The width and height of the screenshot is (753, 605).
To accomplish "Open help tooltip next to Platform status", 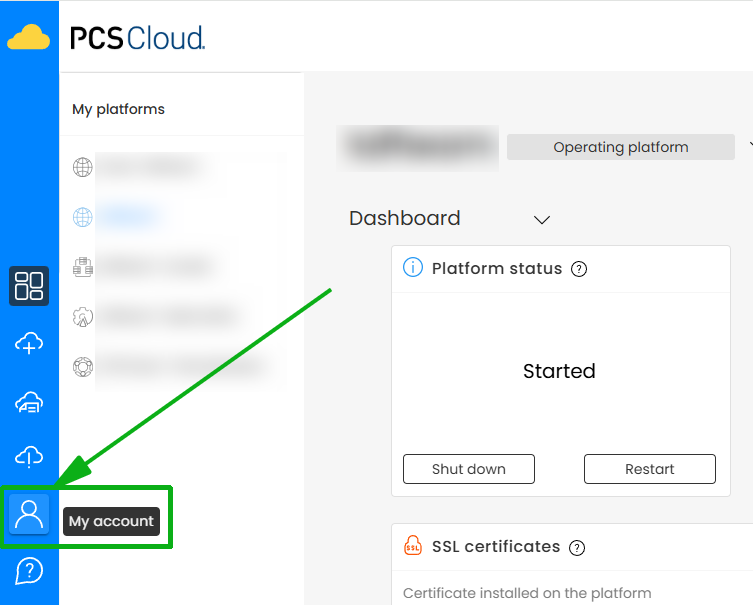I will pos(579,269).
